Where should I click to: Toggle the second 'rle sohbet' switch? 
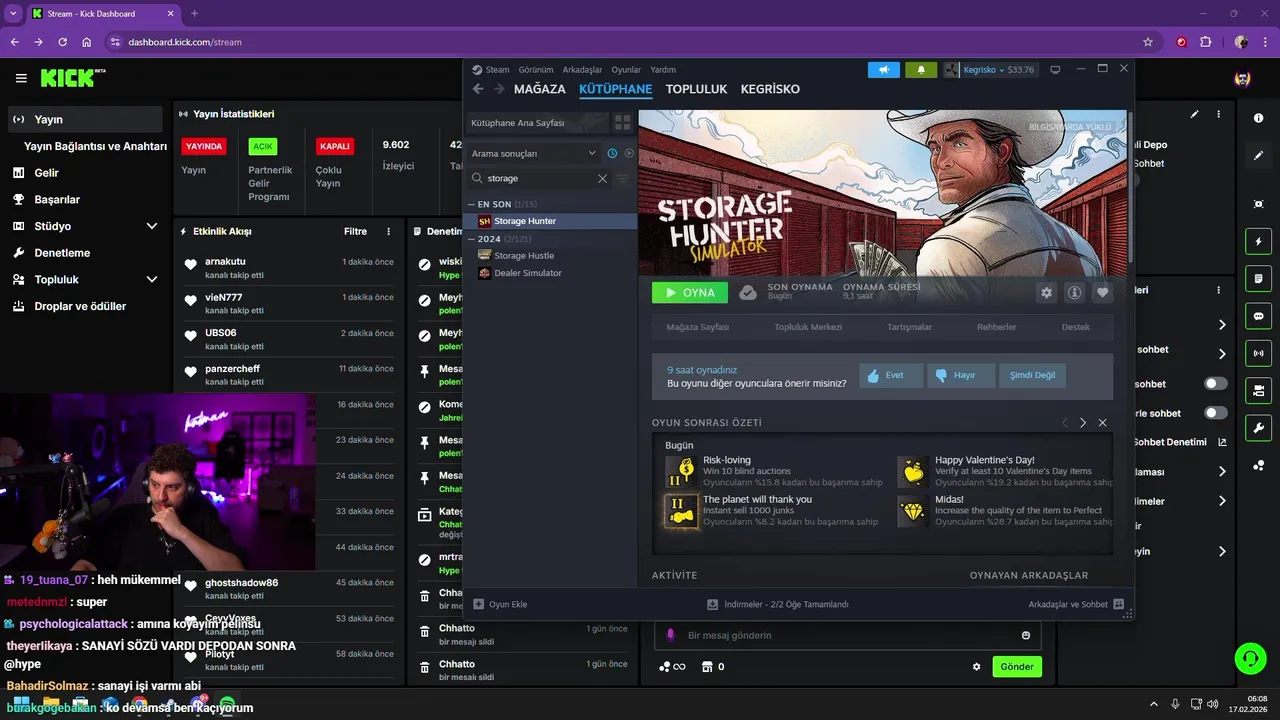(1216, 413)
